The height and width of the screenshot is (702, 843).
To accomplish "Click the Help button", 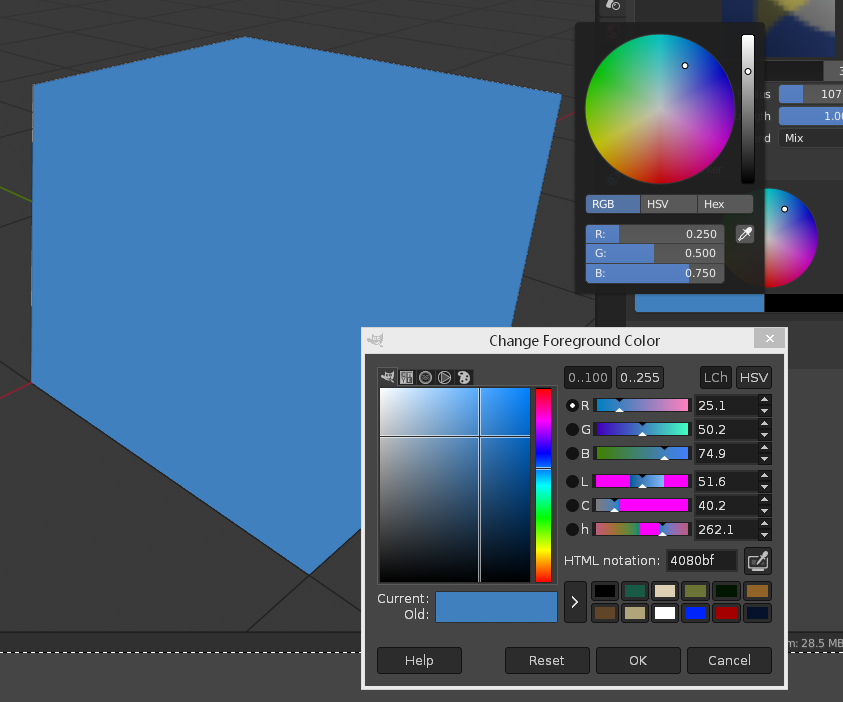I will (x=419, y=660).
